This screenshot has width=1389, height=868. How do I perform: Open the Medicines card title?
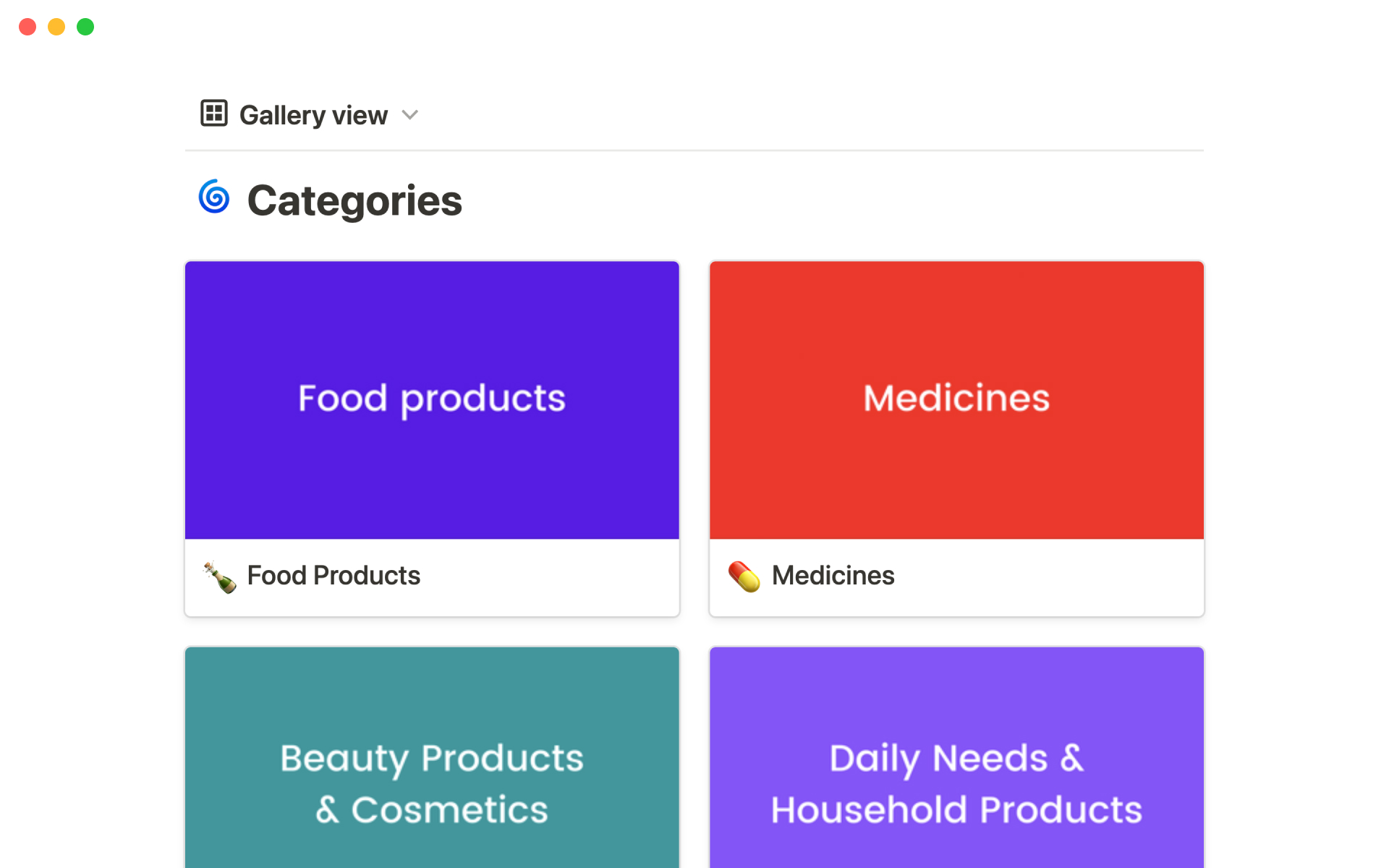click(833, 576)
